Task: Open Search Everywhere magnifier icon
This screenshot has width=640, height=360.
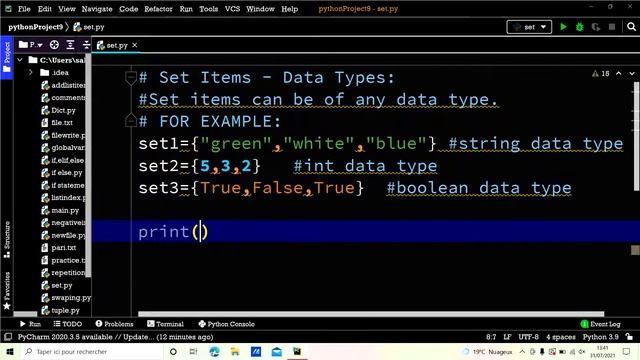Action: 631,27
